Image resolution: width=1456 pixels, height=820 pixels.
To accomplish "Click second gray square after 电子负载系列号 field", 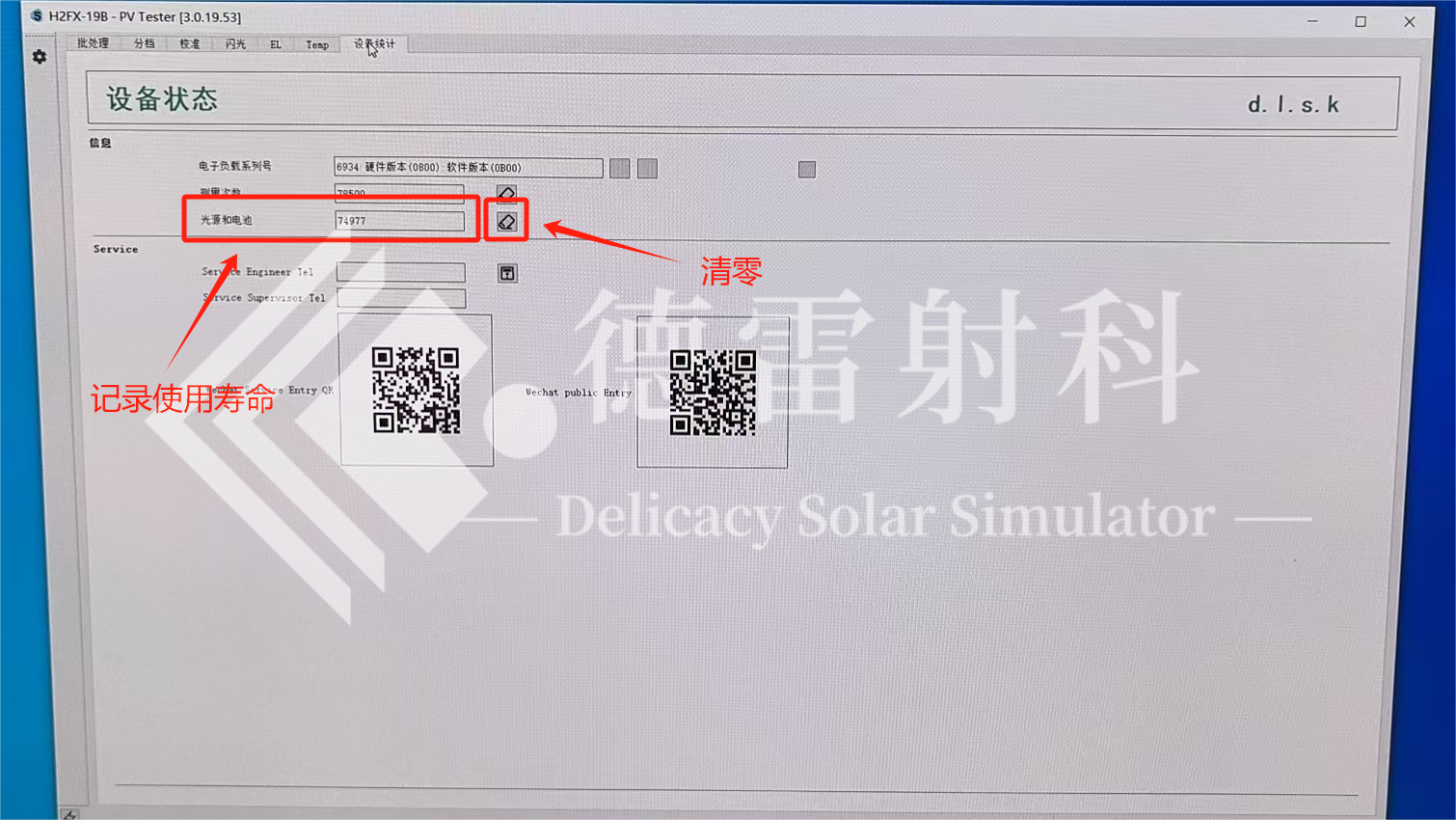I will (648, 169).
